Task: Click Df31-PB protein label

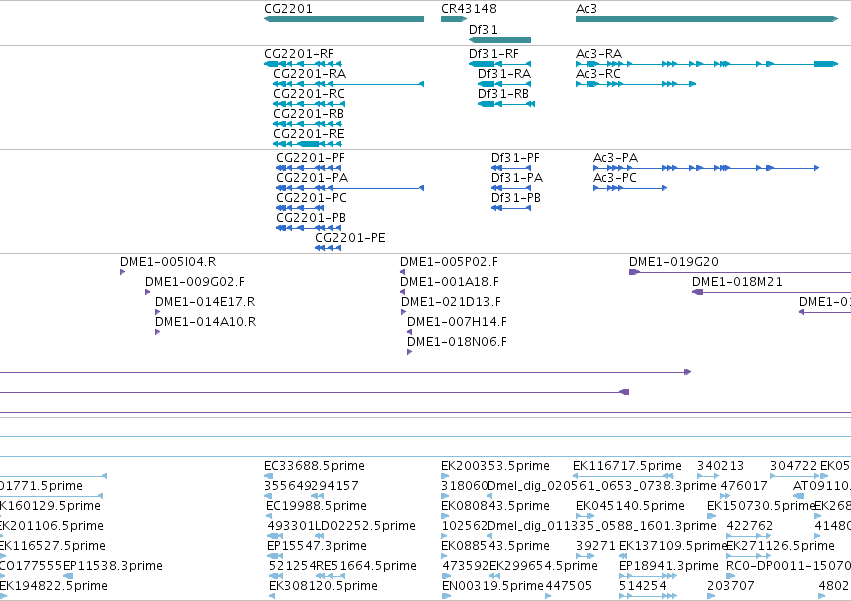Action: coord(516,198)
